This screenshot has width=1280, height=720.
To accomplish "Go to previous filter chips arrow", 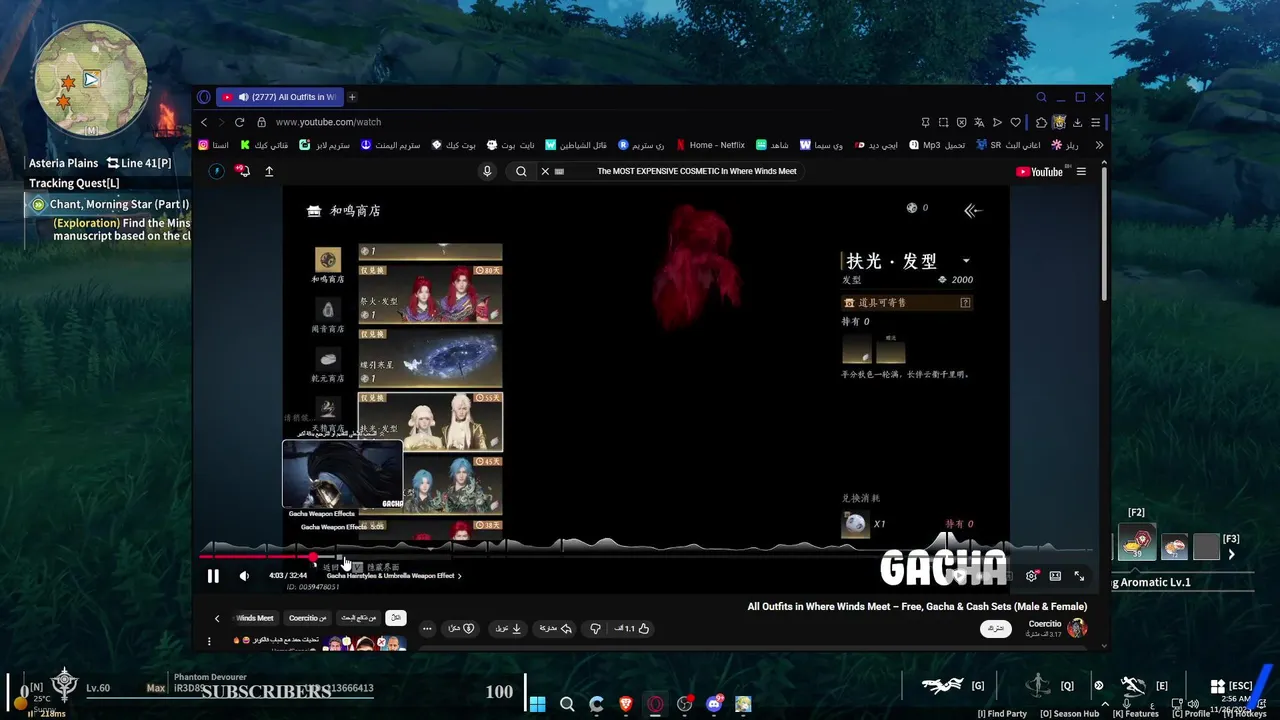I will [x=216, y=618].
